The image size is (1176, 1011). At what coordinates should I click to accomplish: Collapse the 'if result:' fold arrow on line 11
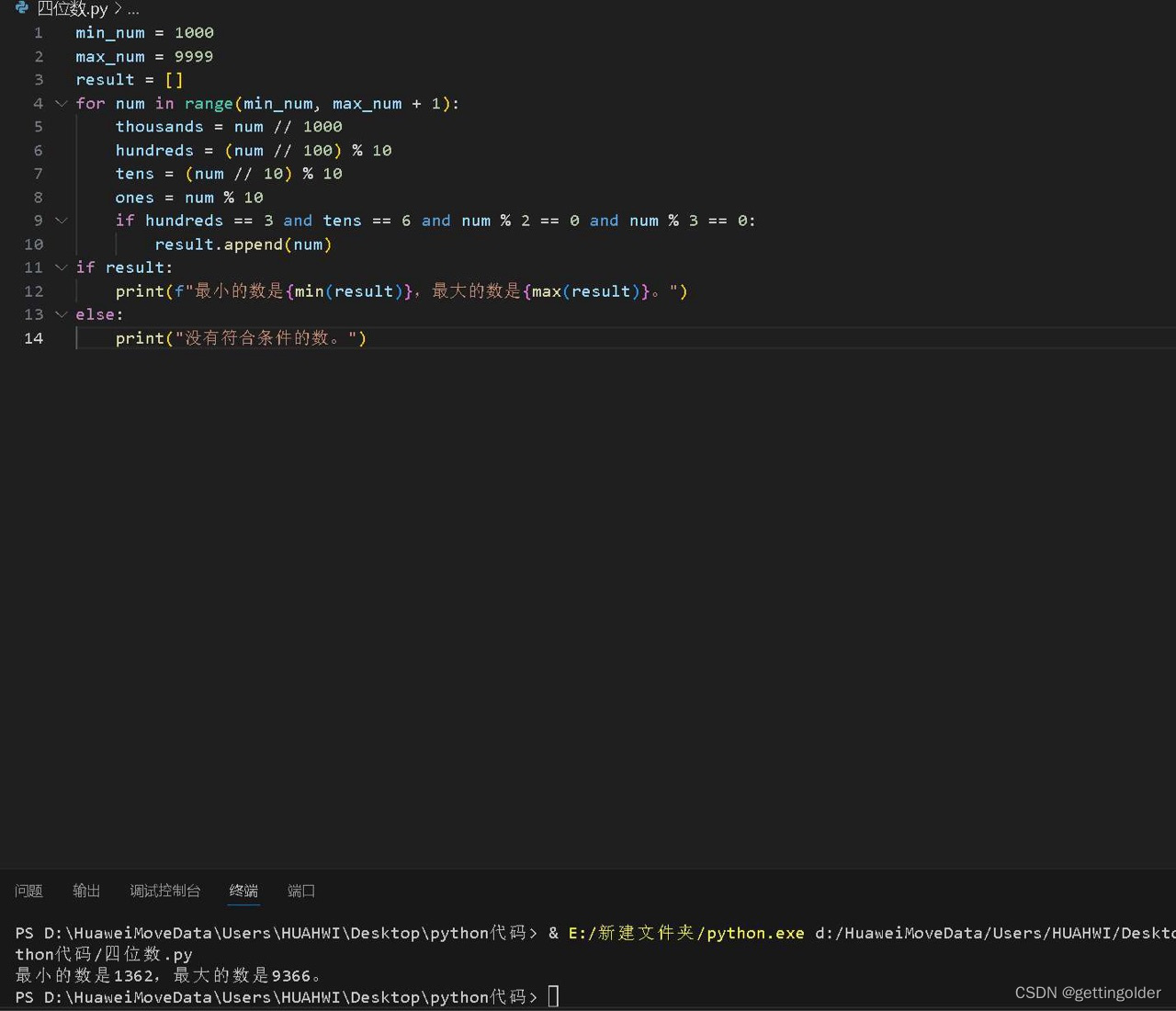click(62, 267)
